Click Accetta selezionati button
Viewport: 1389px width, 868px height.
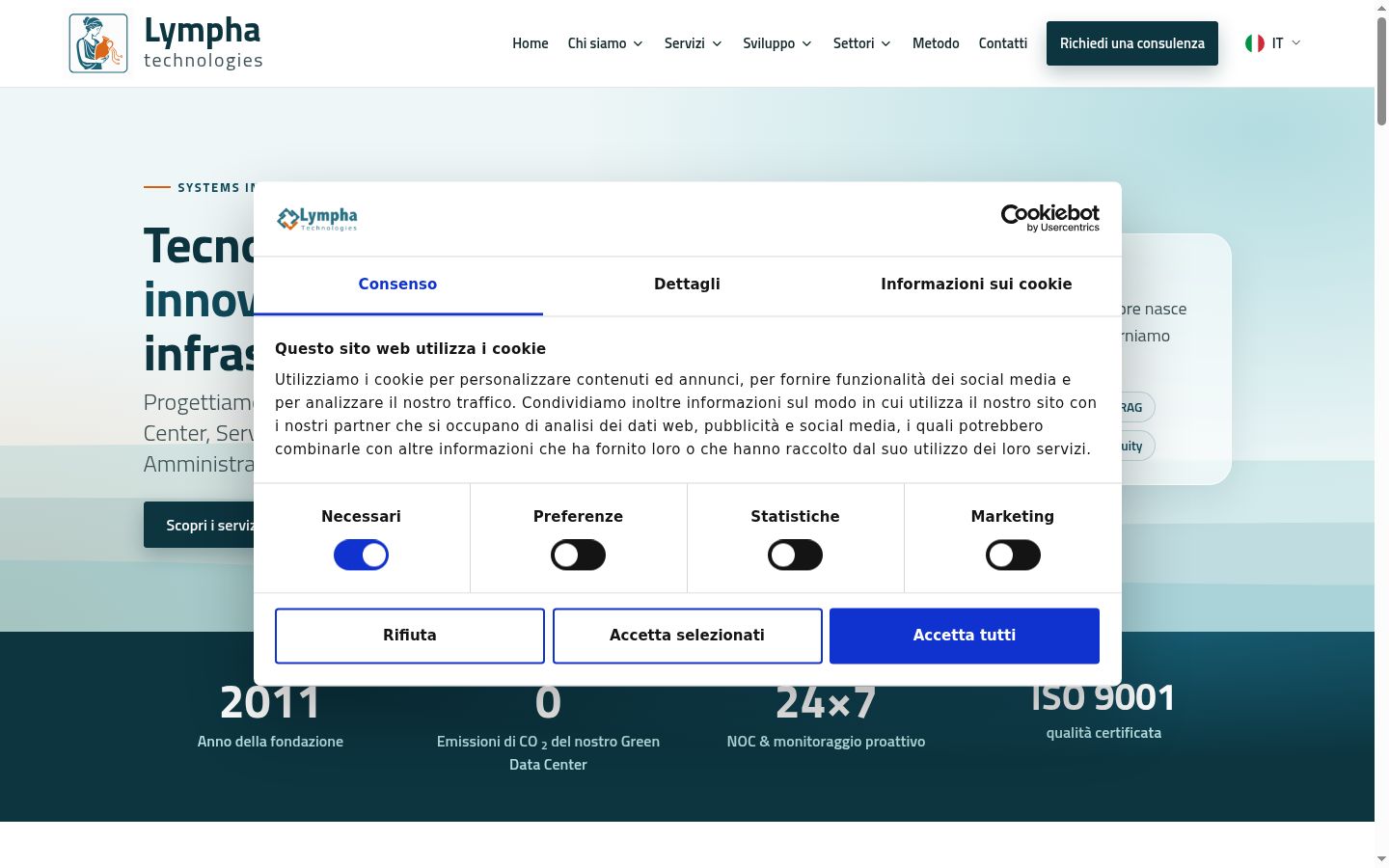687,636
